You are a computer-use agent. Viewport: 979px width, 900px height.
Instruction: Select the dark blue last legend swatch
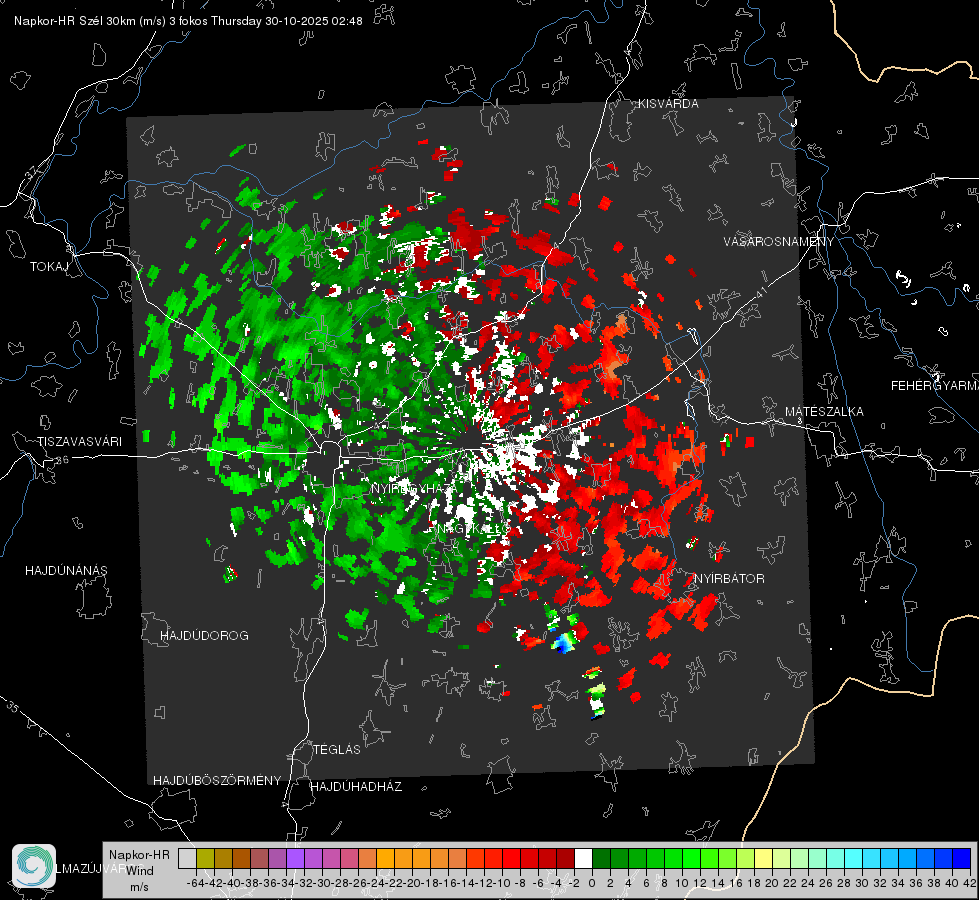[x=962, y=858]
